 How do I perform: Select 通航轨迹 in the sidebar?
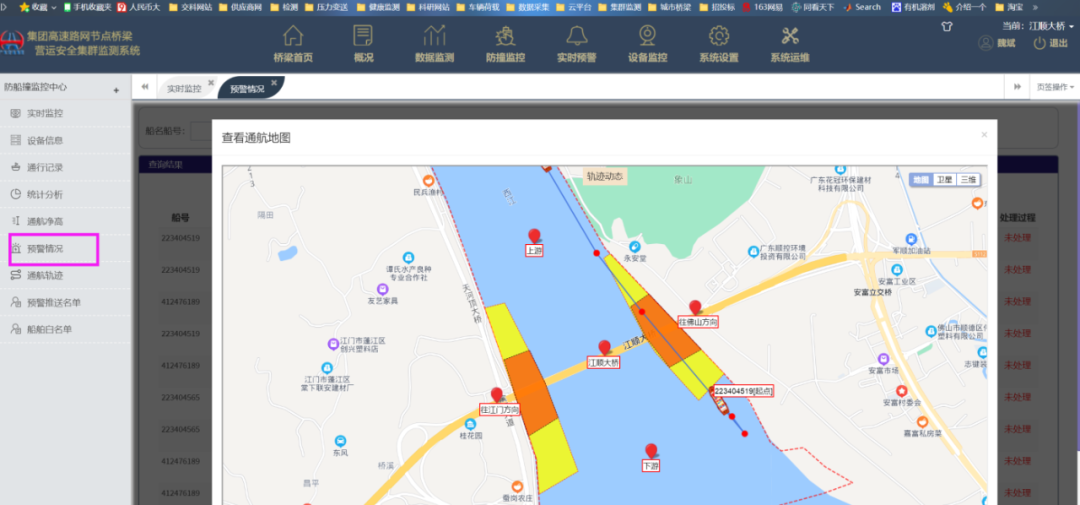tap(45, 275)
